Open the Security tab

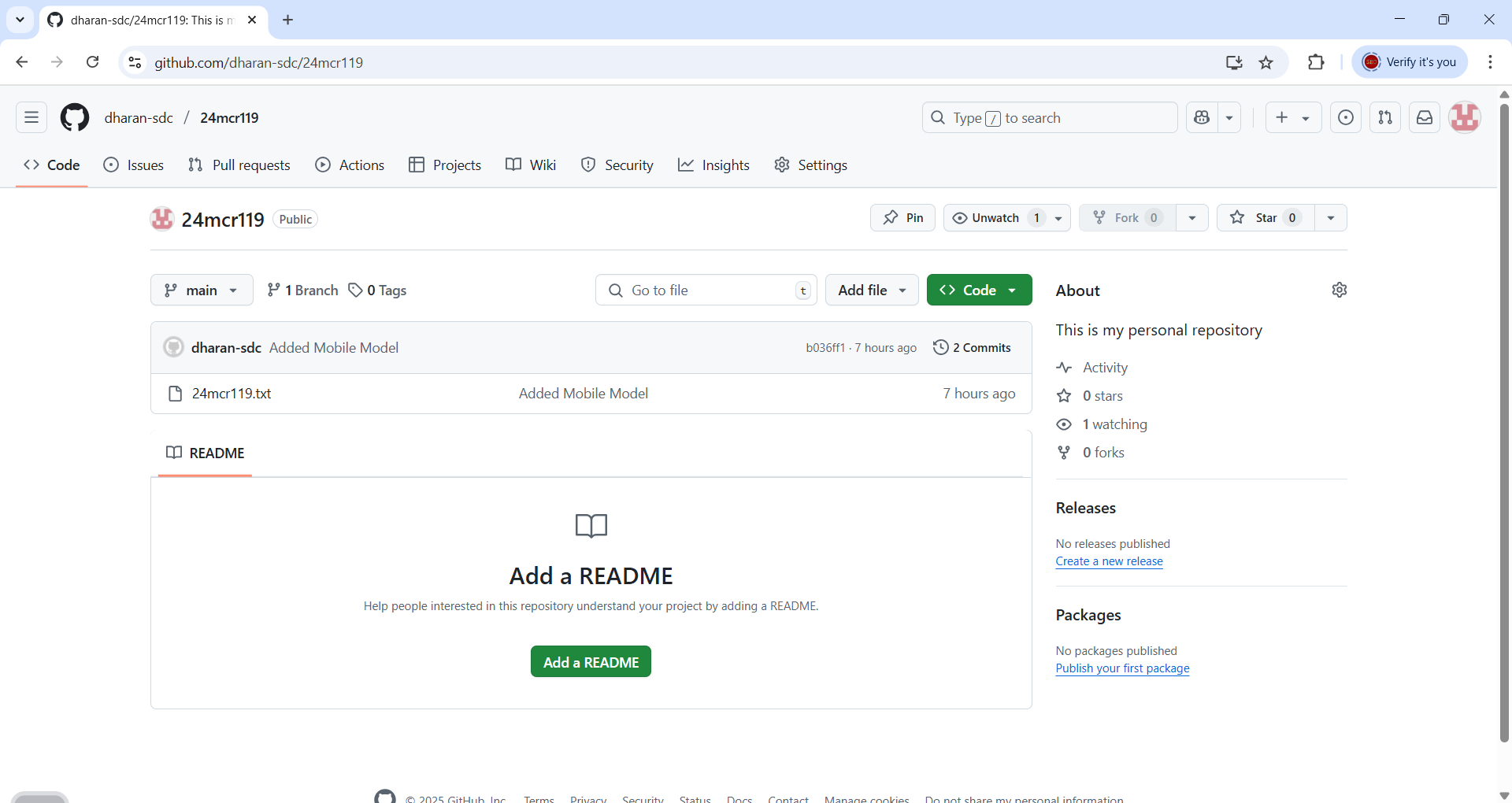[x=617, y=165]
